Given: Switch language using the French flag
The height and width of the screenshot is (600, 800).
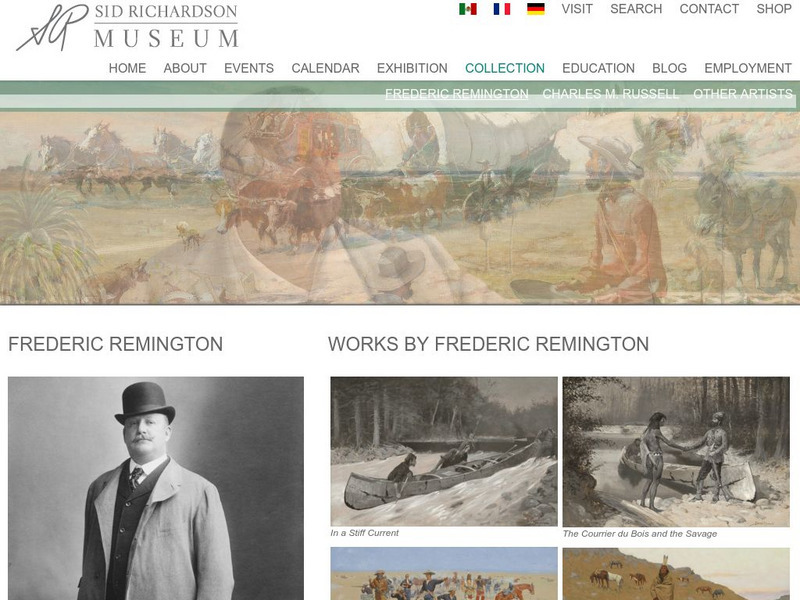Looking at the screenshot, I should (x=502, y=9).
